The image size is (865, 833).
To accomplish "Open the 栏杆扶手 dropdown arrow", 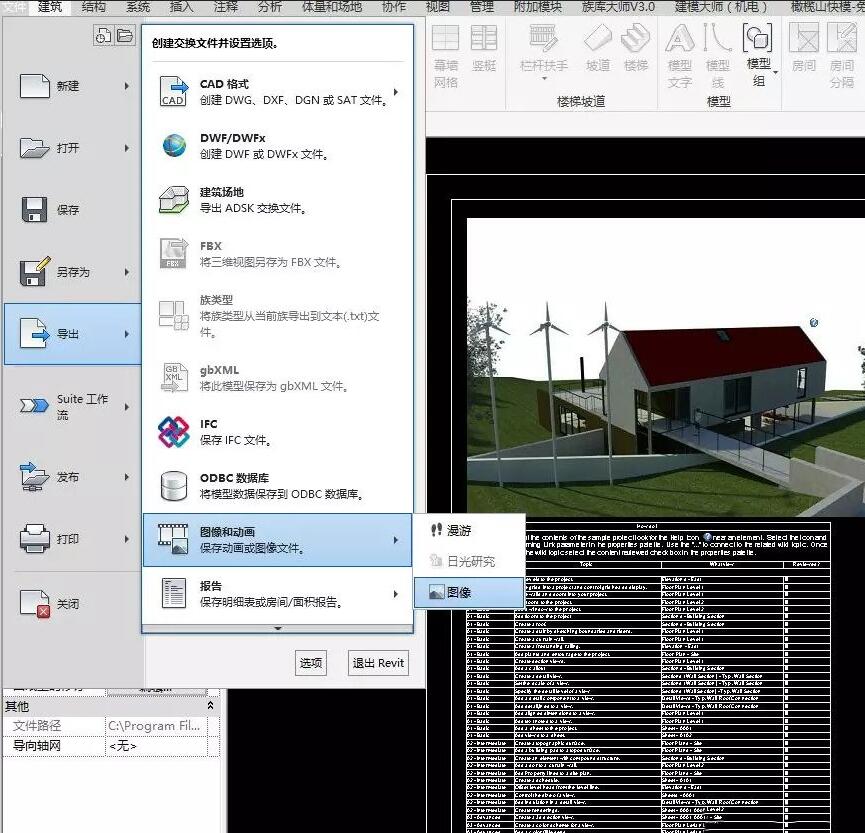I will pos(544,79).
